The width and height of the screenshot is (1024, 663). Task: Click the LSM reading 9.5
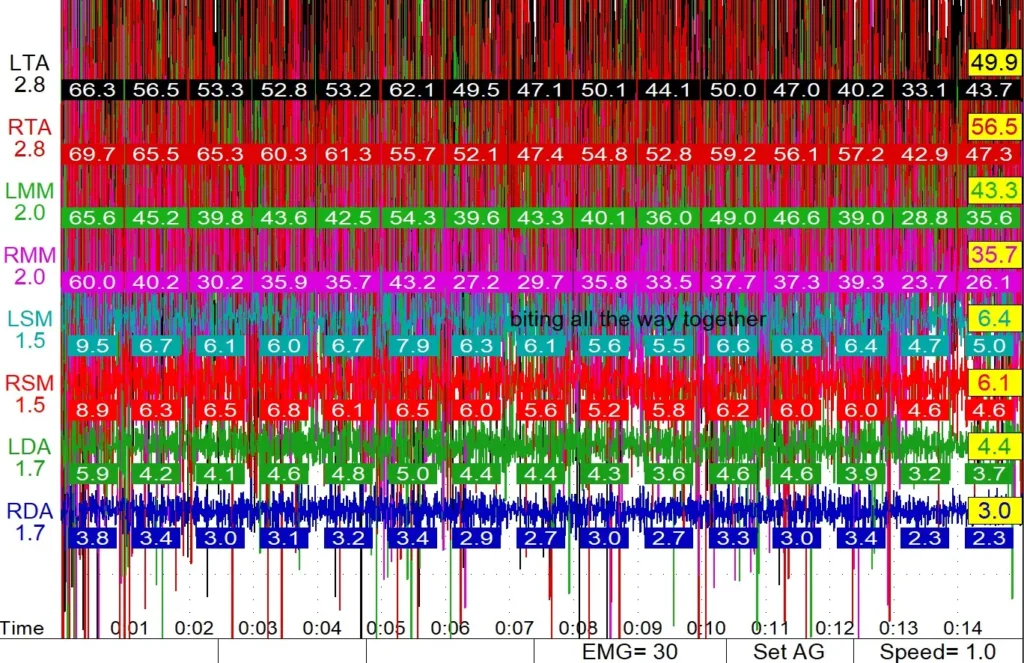tap(92, 346)
